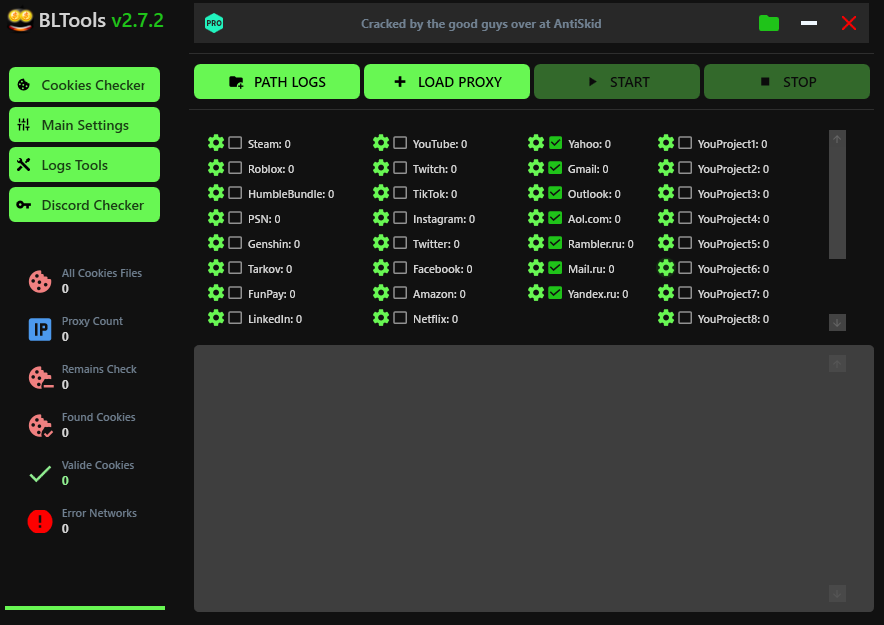Viewport: 884px width, 625px height.
Task: Enable the Steam checkbox
Action: 235,143
